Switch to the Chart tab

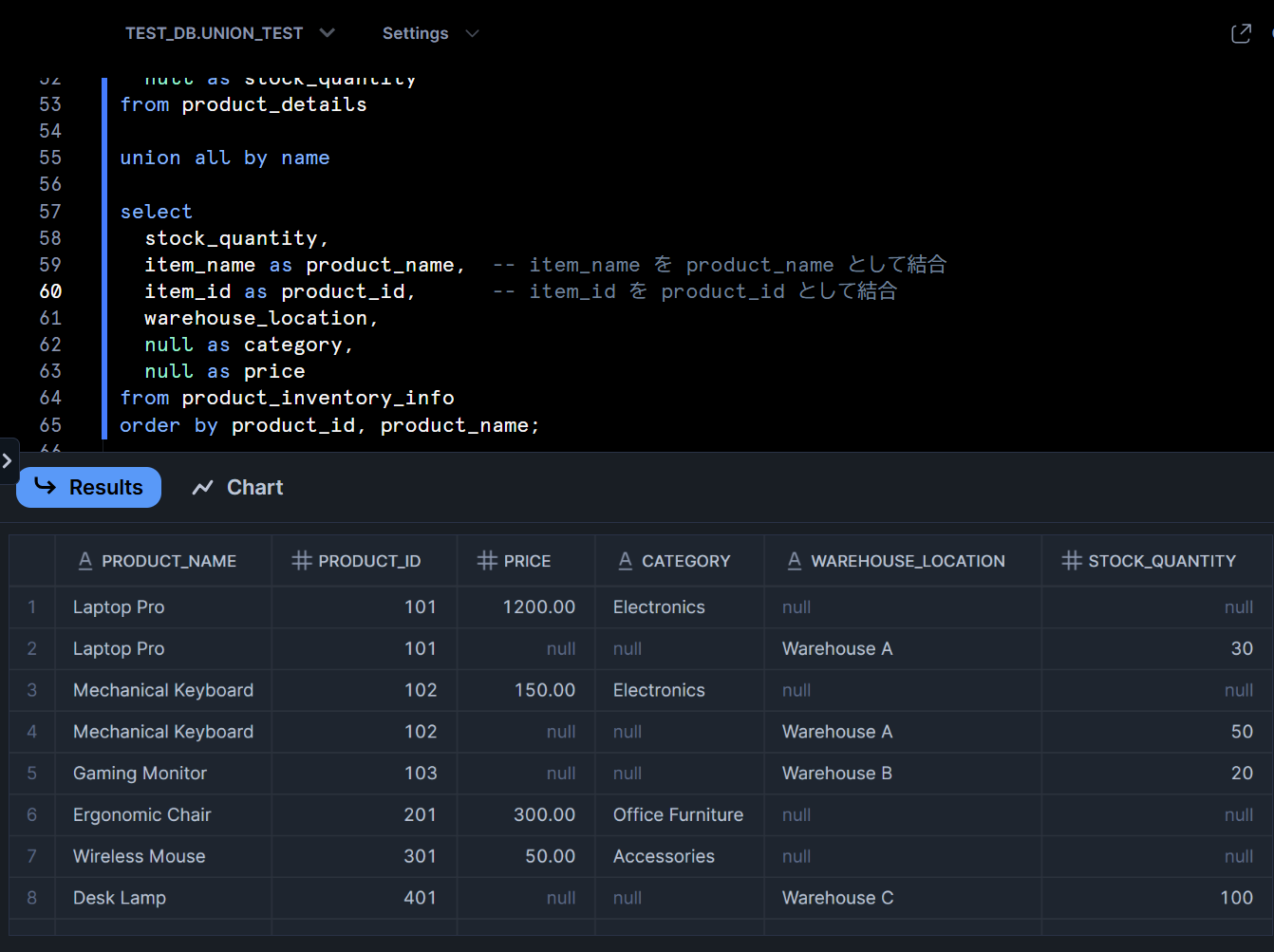(237, 487)
